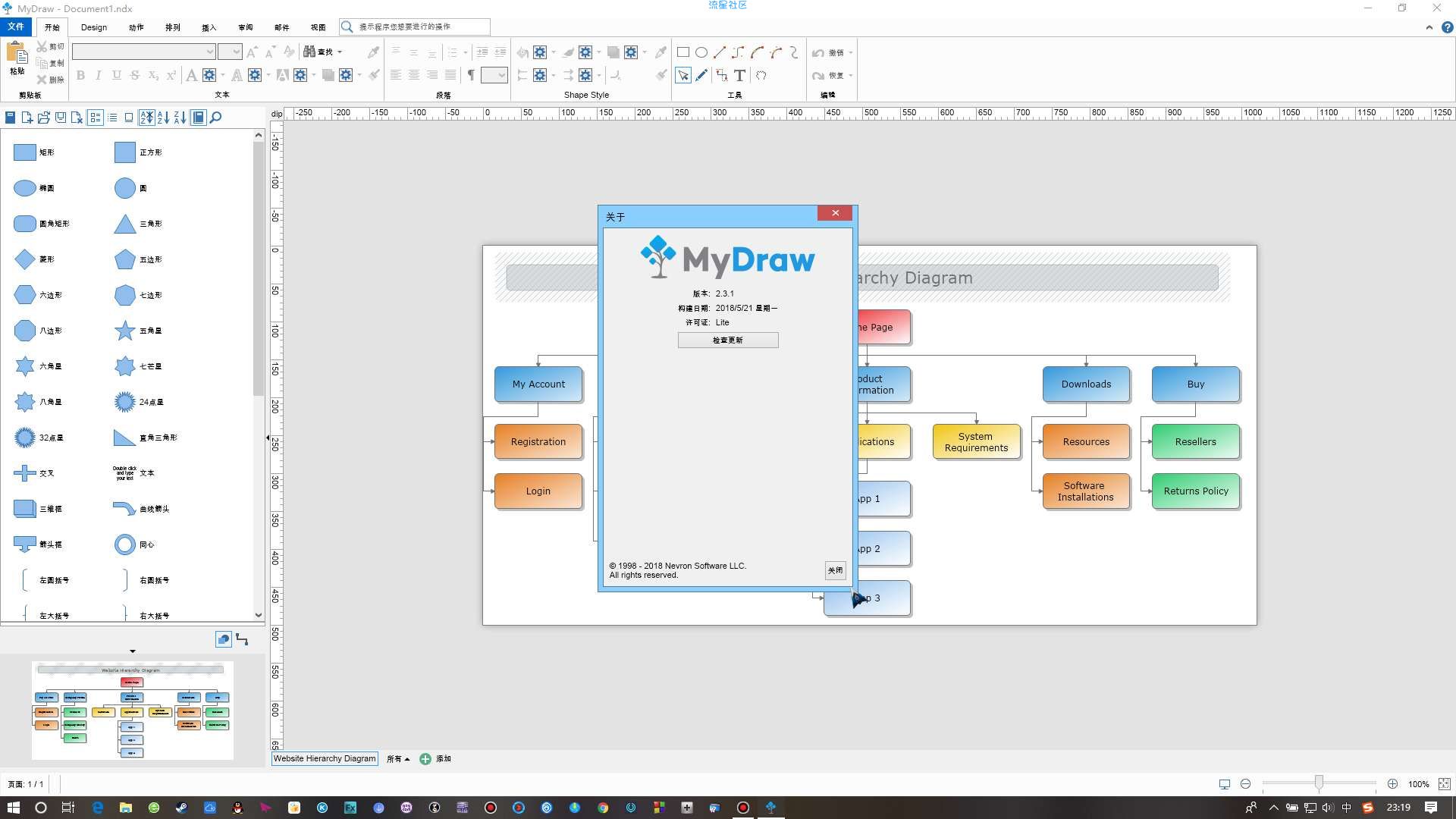Click the zoom in plus icon in status bar
This screenshot has height=819, width=1456.
pyautogui.click(x=1392, y=784)
